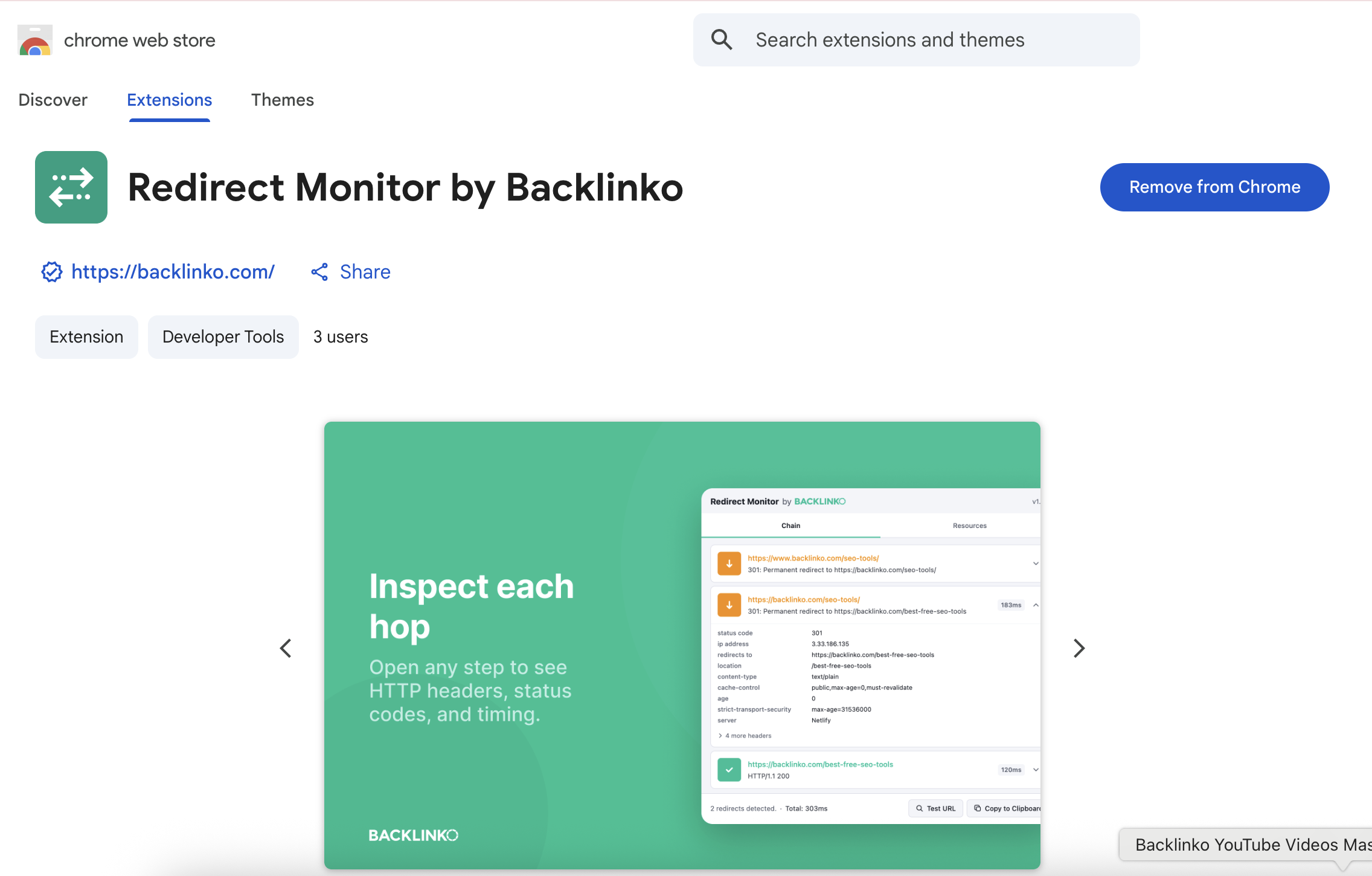Click the Share link
The height and width of the screenshot is (876, 1372).
[x=365, y=272]
